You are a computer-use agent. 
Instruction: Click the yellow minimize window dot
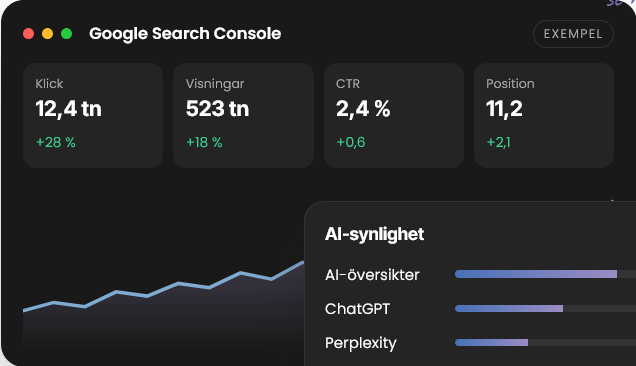pos(47,34)
